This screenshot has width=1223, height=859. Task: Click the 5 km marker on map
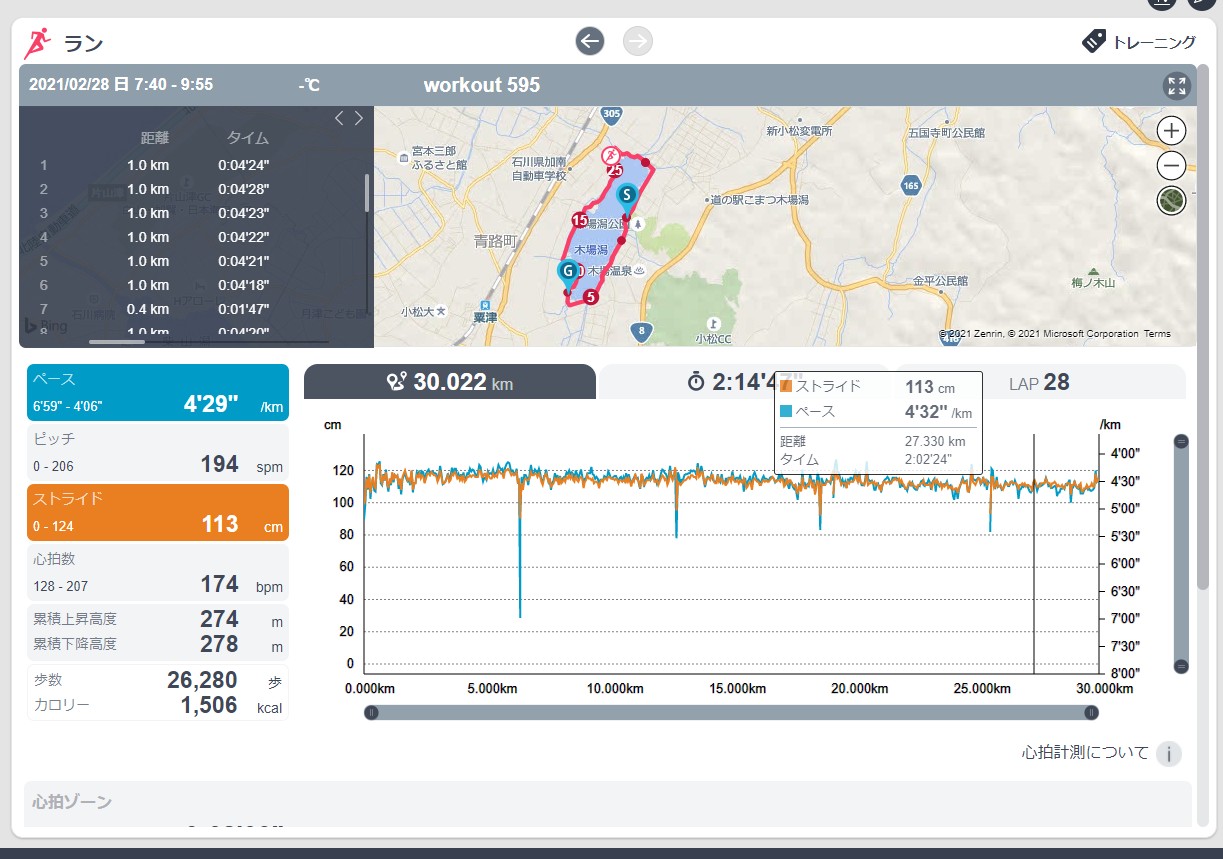coord(590,297)
